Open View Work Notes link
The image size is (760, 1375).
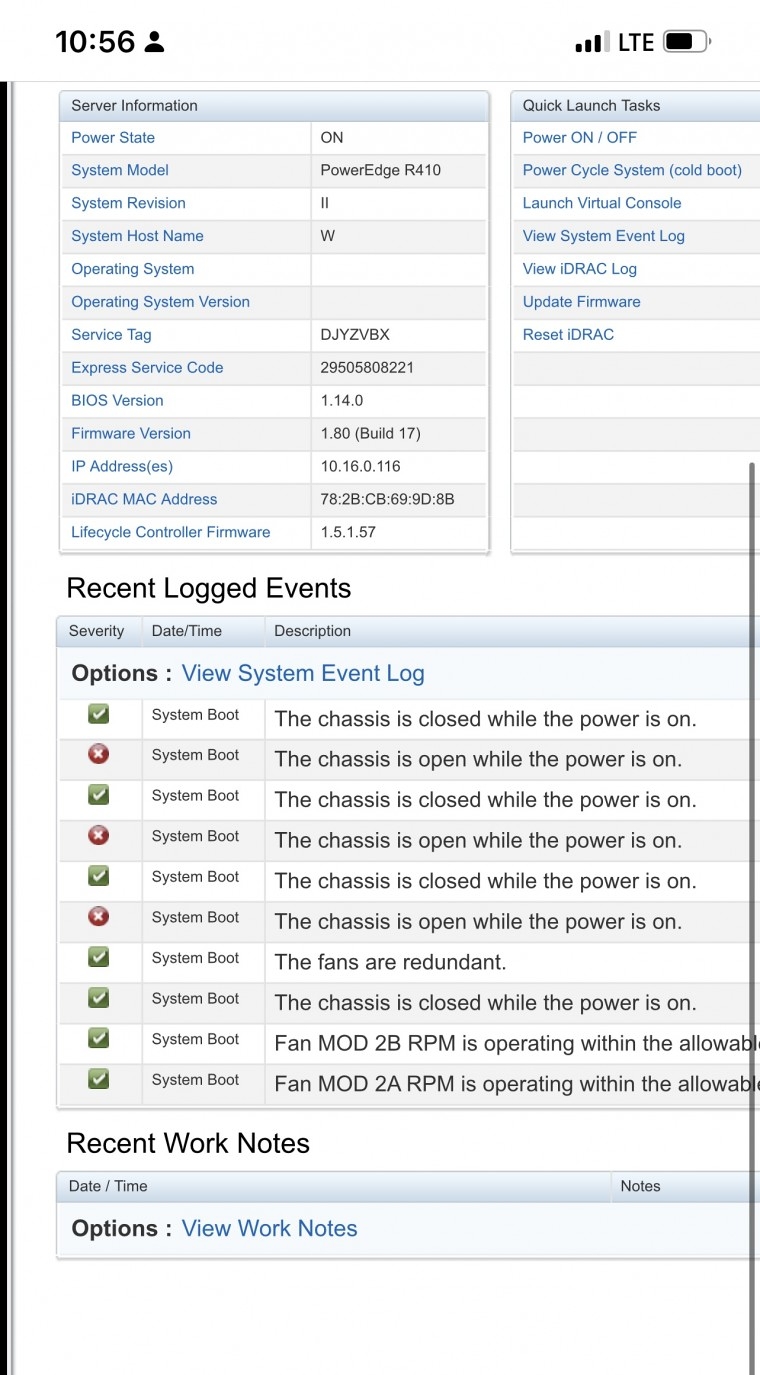pos(270,1229)
